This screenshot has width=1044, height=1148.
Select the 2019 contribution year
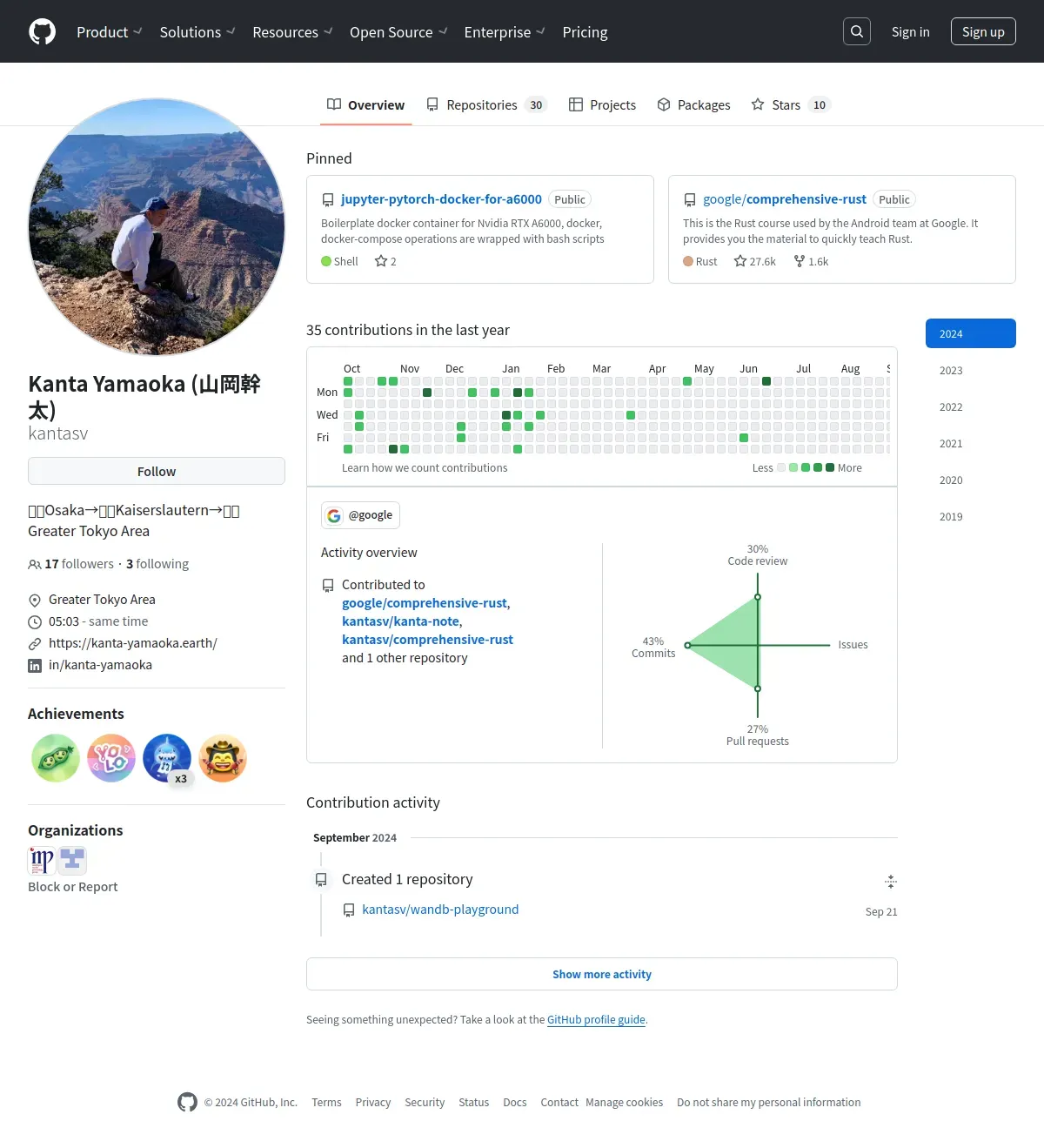(x=971, y=516)
